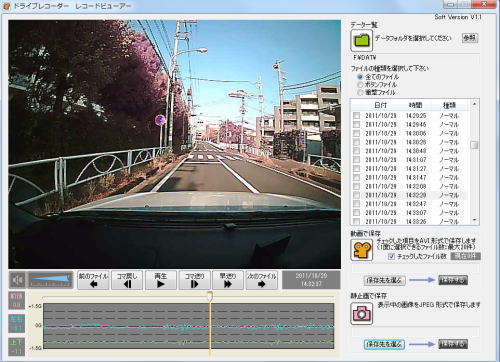Screen dimensions: 500x362
Task: Minimize the レコードビューアー window
Action: [x=450, y=4]
